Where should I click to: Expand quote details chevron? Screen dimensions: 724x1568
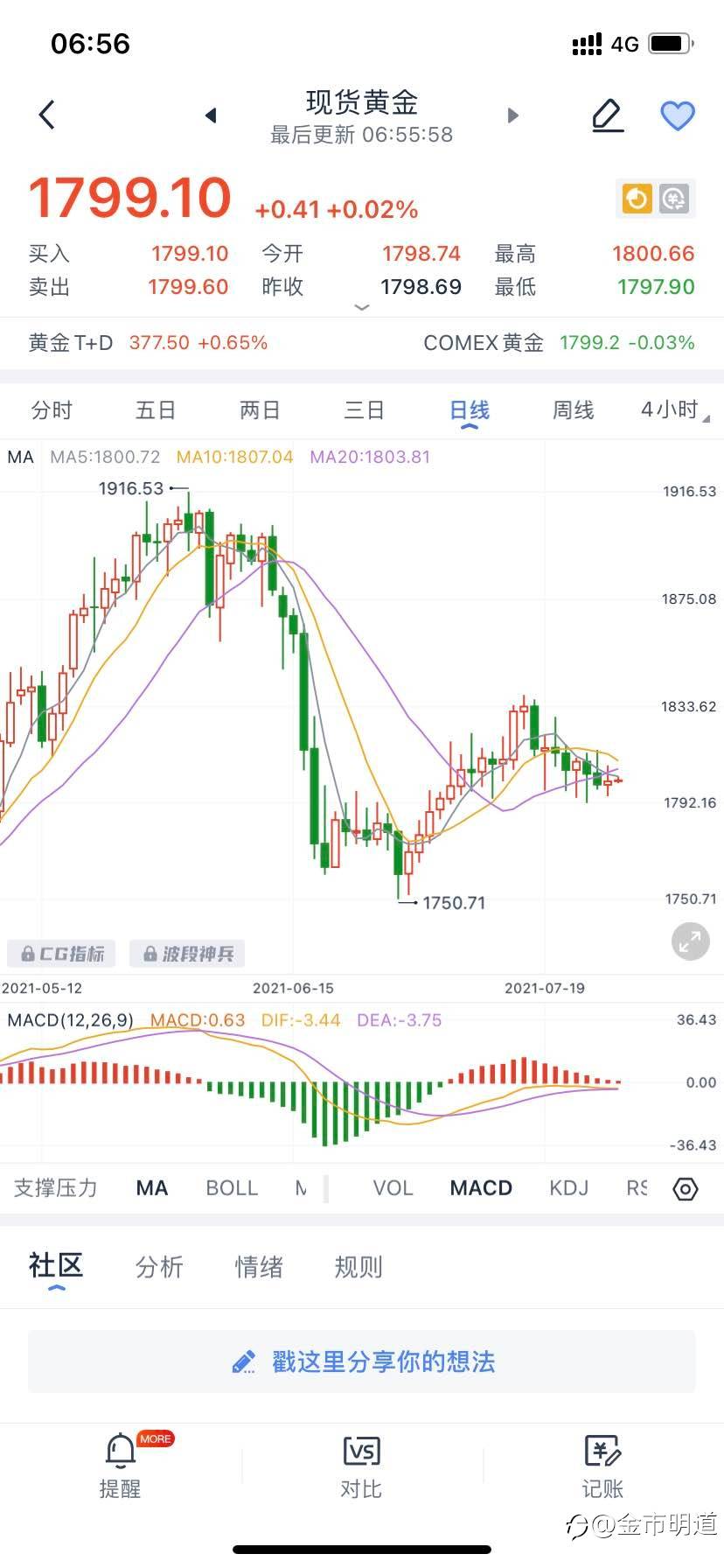point(362,307)
